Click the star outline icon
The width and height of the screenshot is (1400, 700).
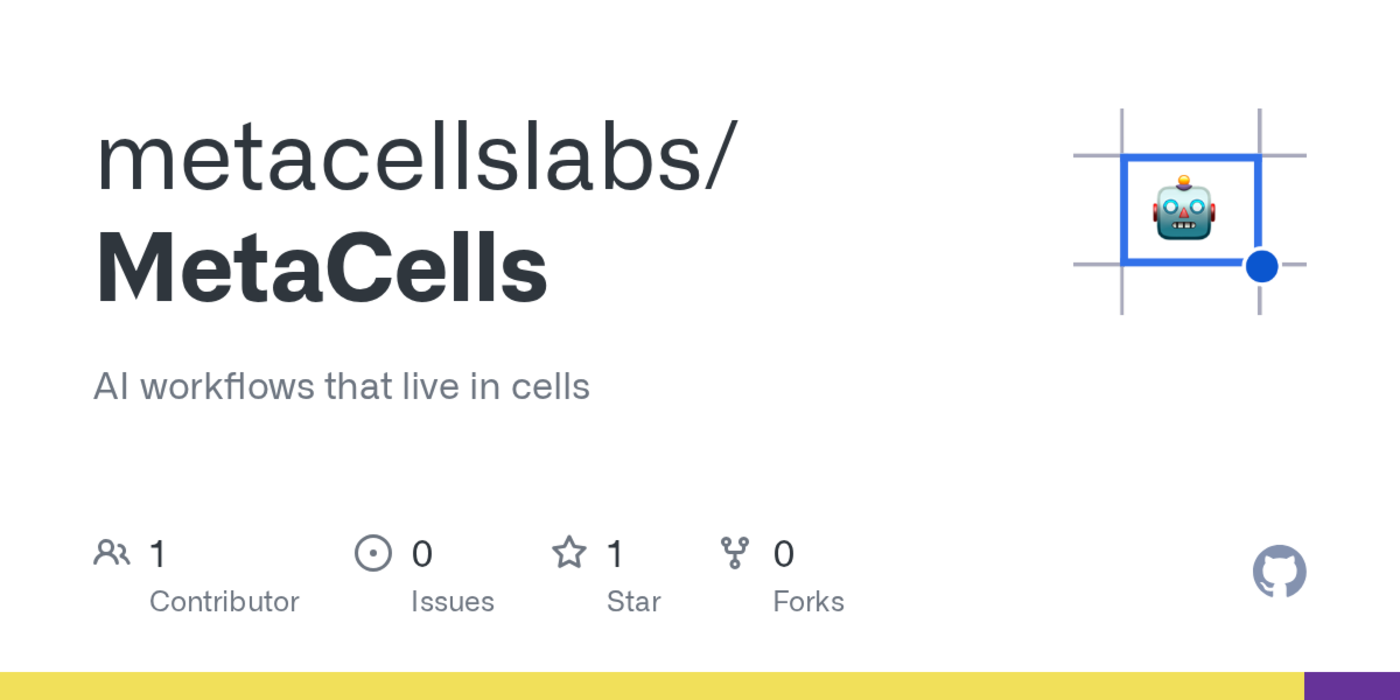569,552
